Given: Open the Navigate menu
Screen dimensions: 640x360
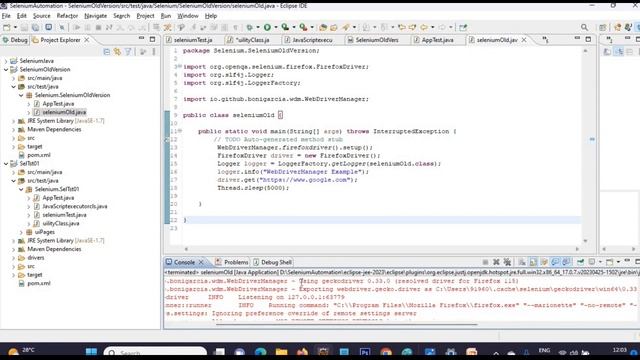Looking at the screenshot, I should (x=96, y=16).
